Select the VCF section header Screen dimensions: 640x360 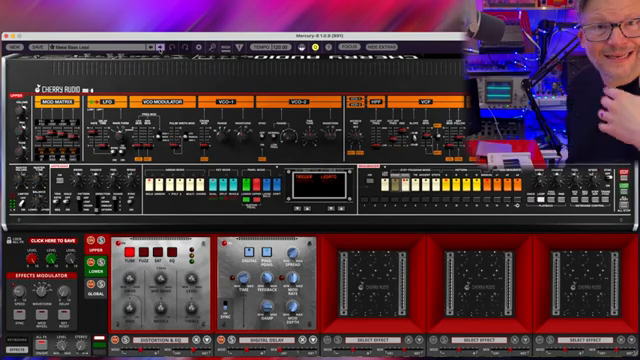425,102
